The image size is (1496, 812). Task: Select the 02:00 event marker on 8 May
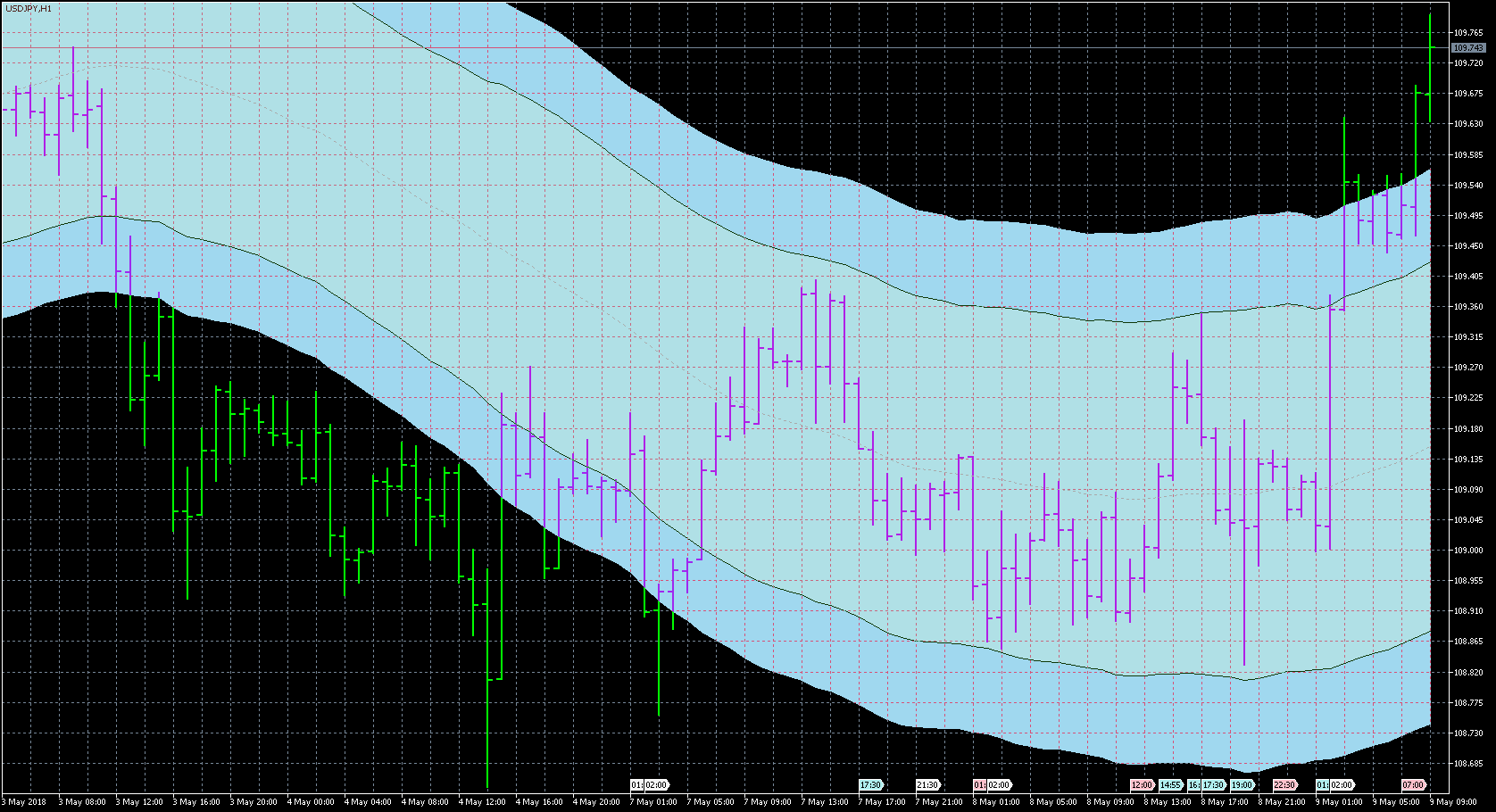point(999,785)
